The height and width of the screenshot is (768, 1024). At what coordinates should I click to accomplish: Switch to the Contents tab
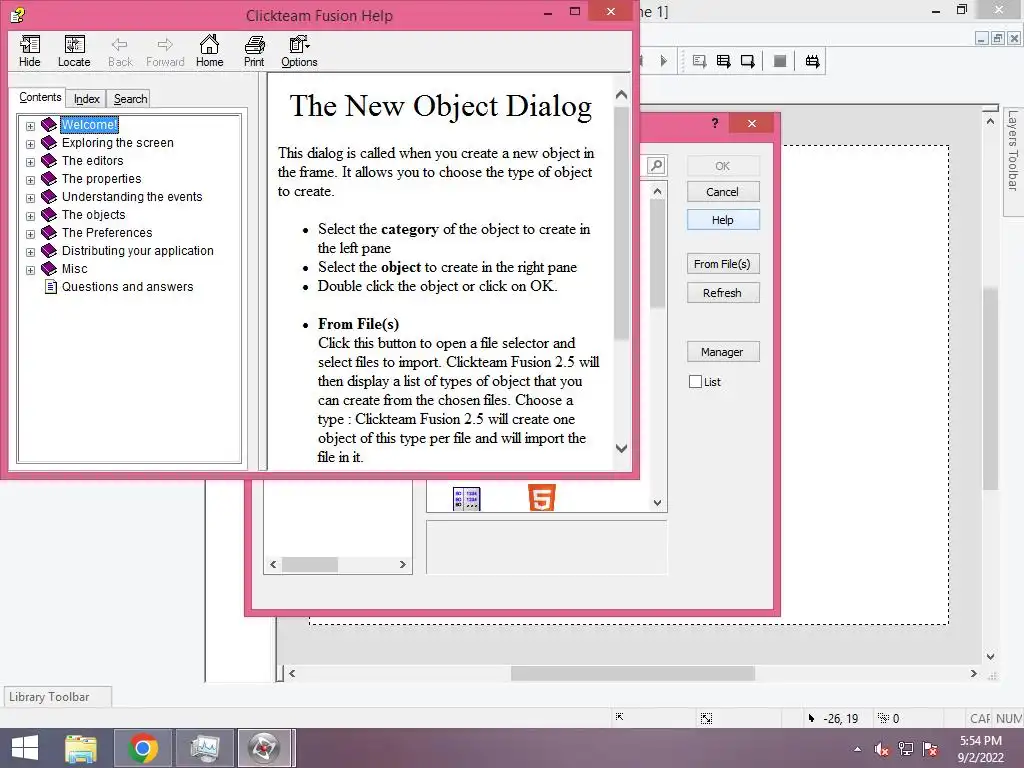tap(40, 97)
